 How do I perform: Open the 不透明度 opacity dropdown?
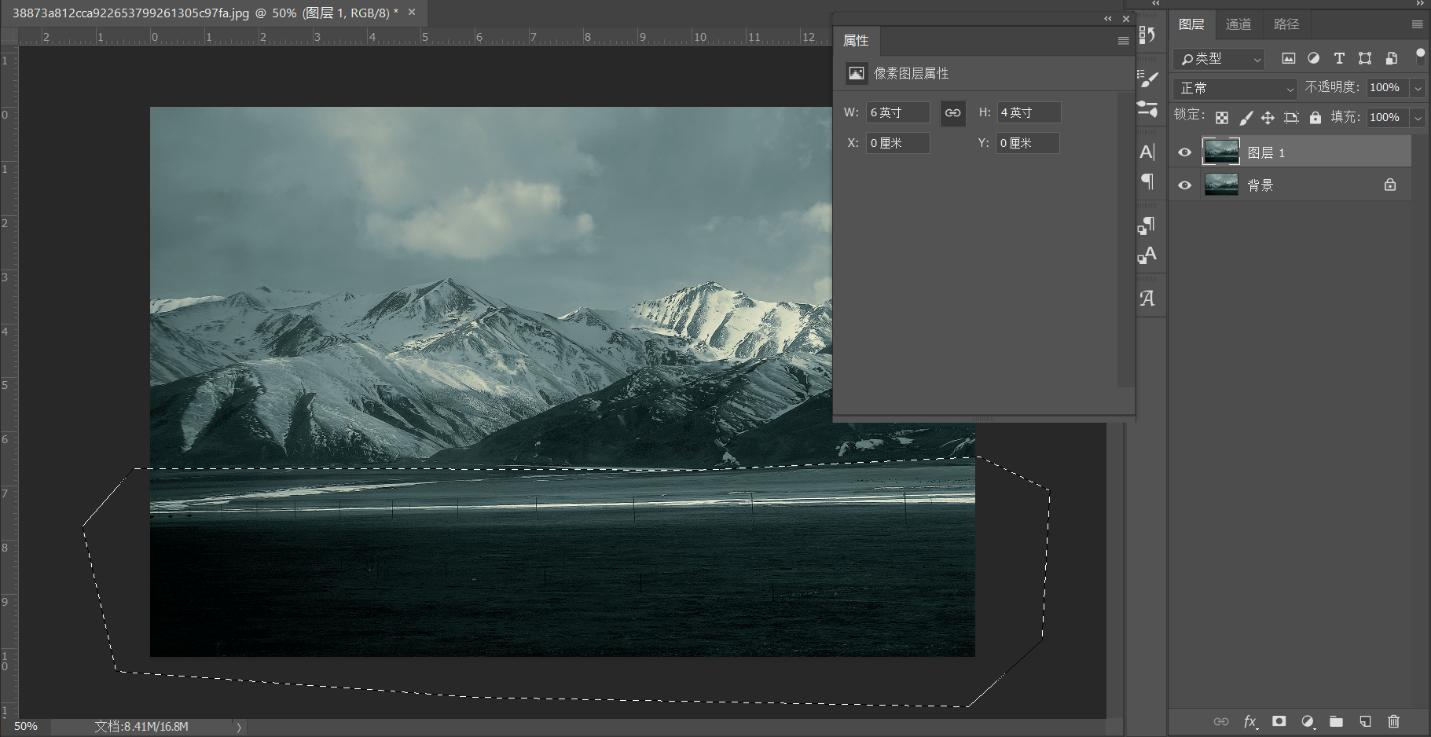1417,88
